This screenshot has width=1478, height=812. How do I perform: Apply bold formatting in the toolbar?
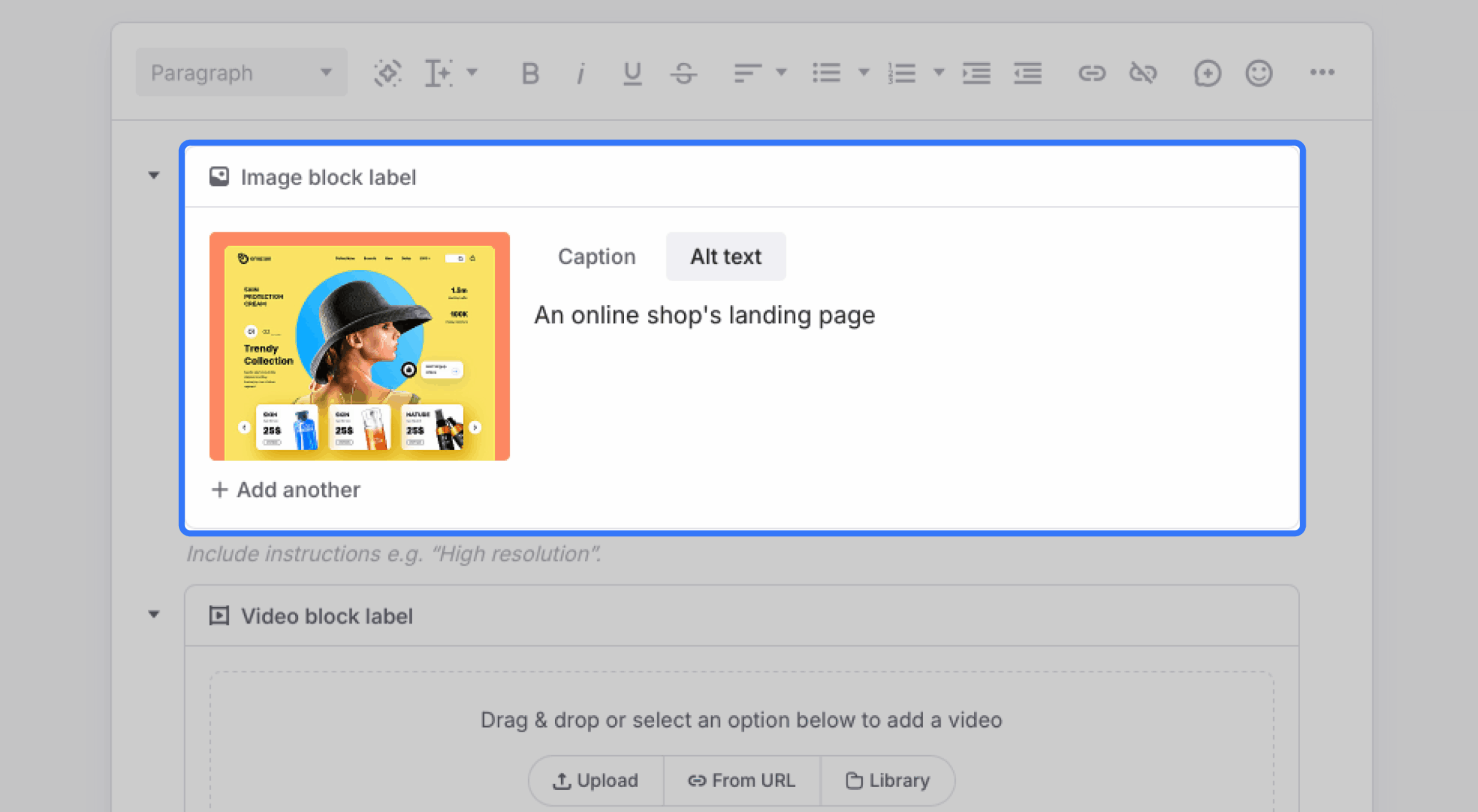[530, 72]
